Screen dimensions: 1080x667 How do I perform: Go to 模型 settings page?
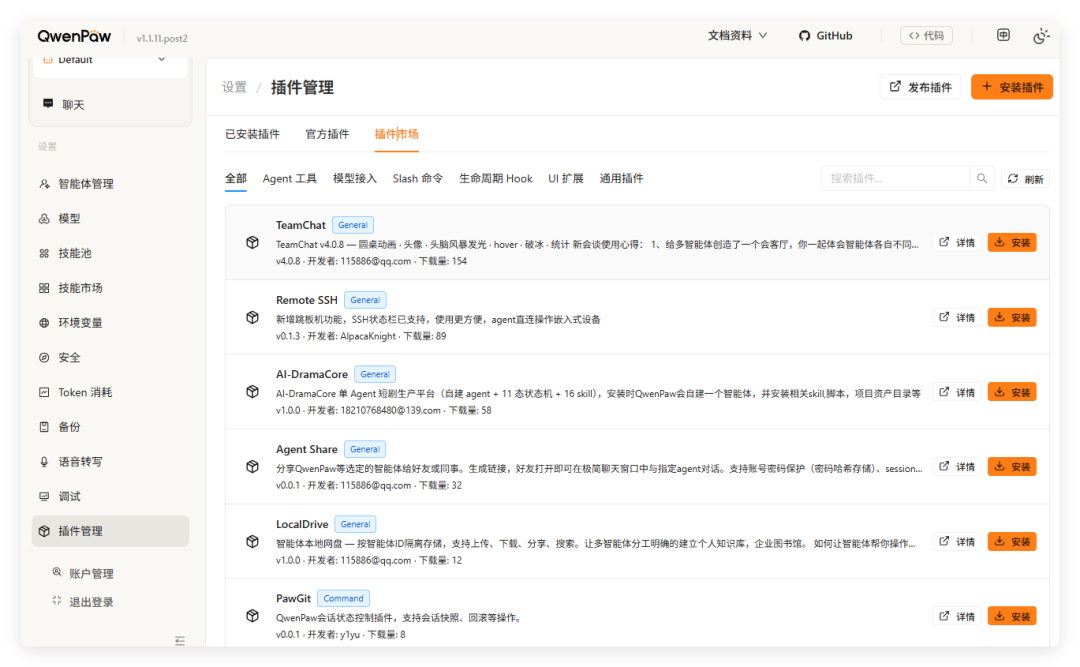110,218
